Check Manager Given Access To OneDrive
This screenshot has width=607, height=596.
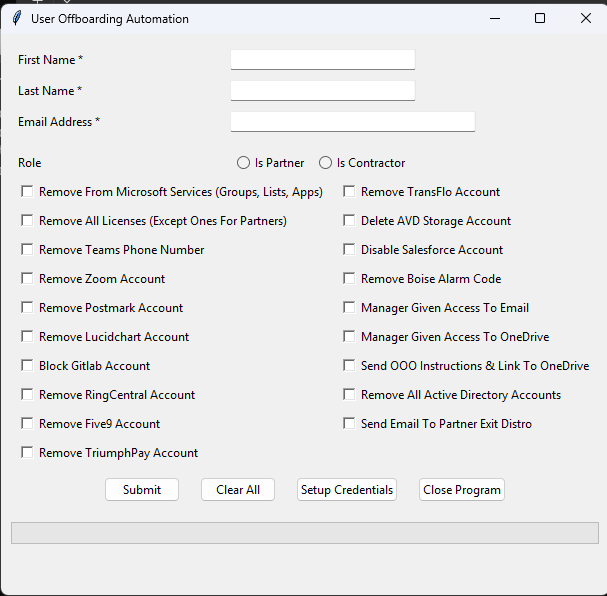point(349,336)
